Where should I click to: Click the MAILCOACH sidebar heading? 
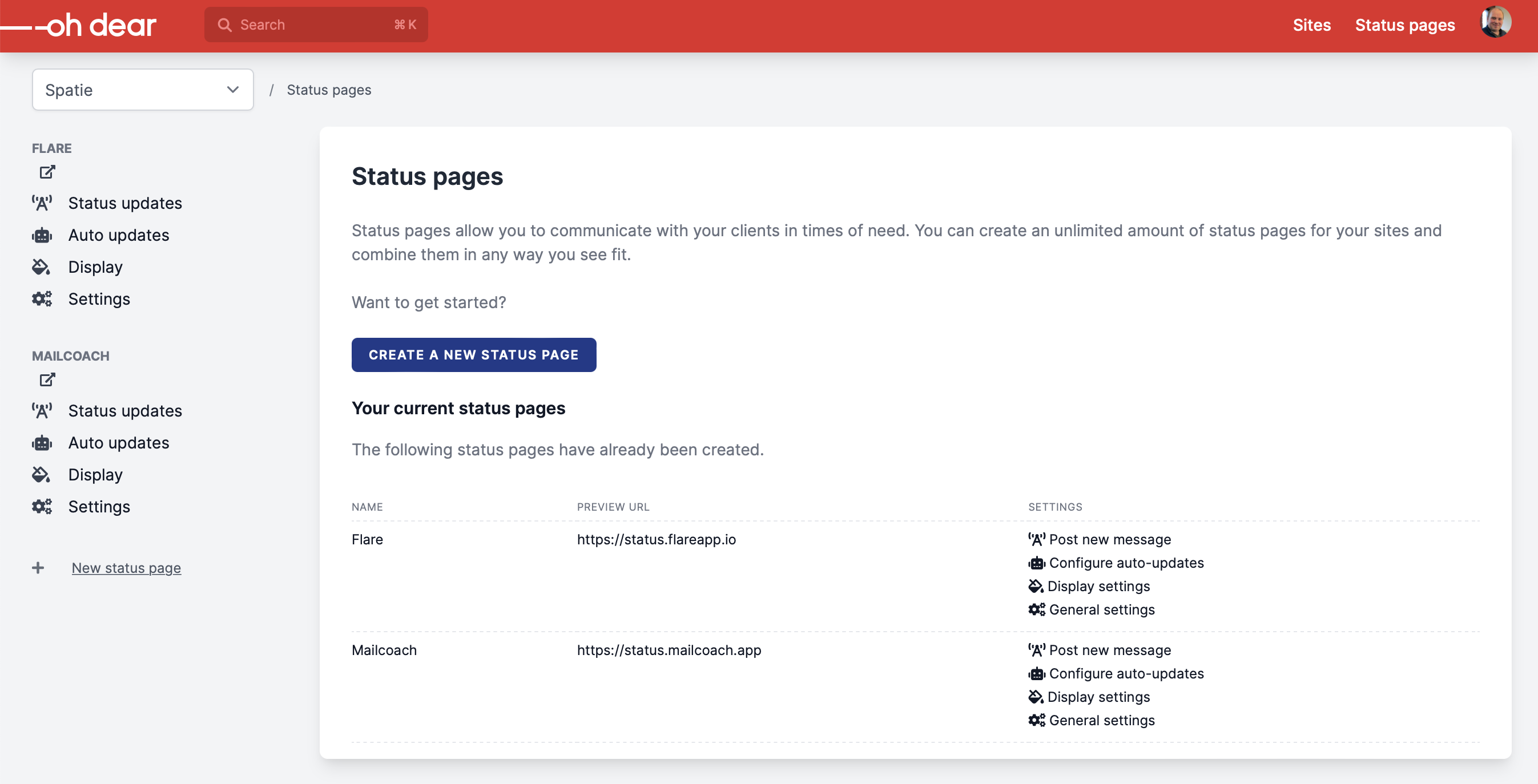click(x=70, y=355)
